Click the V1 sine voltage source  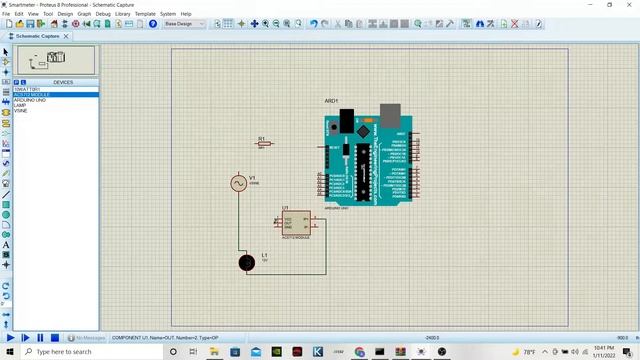tap(239, 183)
